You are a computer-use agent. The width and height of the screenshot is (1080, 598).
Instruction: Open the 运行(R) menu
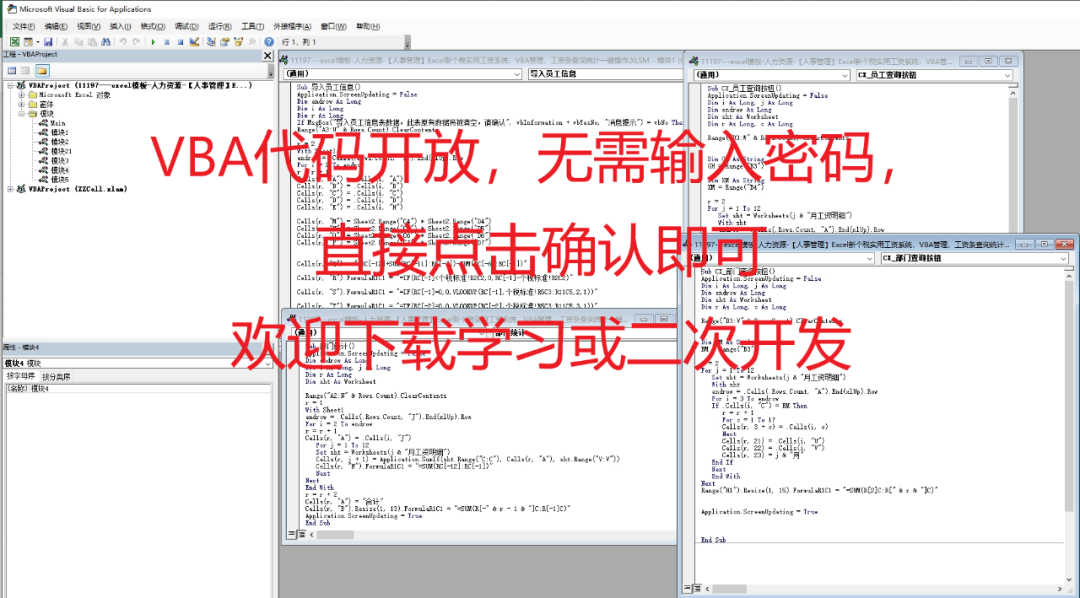coord(219,26)
